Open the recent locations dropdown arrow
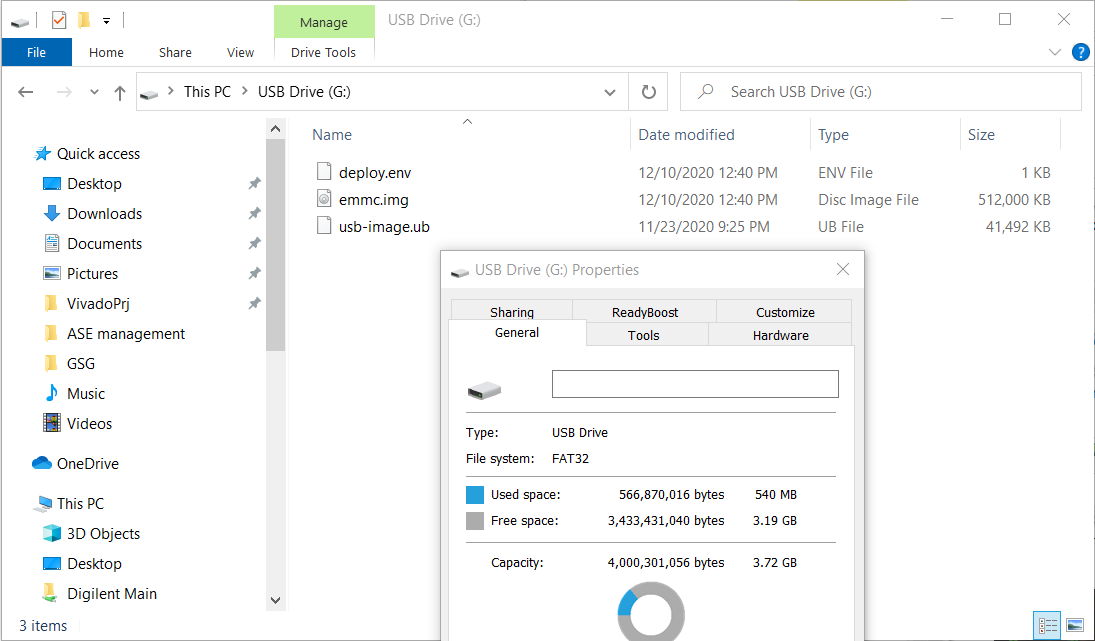Image resolution: width=1095 pixels, height=641 pixels. pos(94,92)
